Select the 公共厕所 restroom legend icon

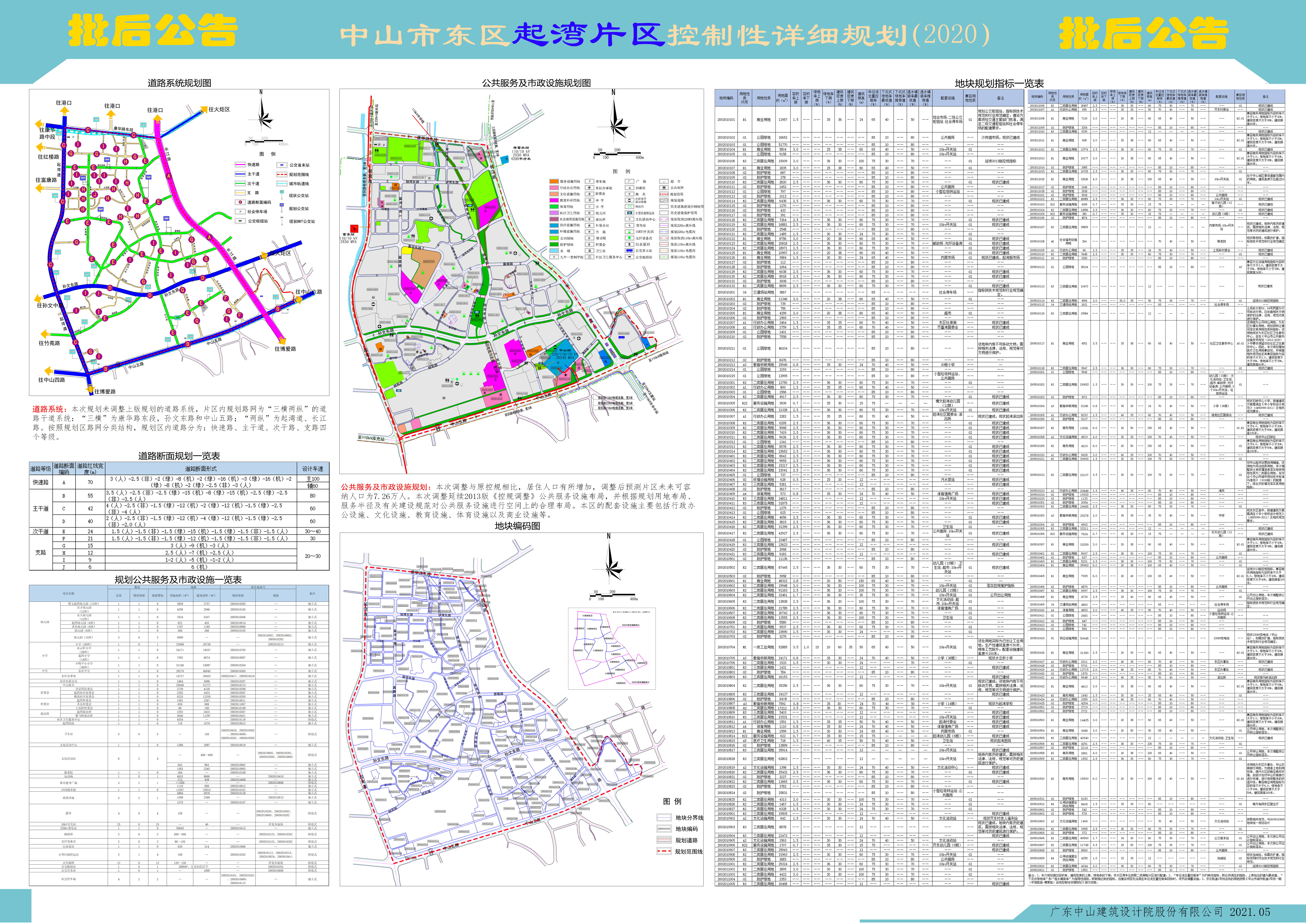tap(664, 188)
